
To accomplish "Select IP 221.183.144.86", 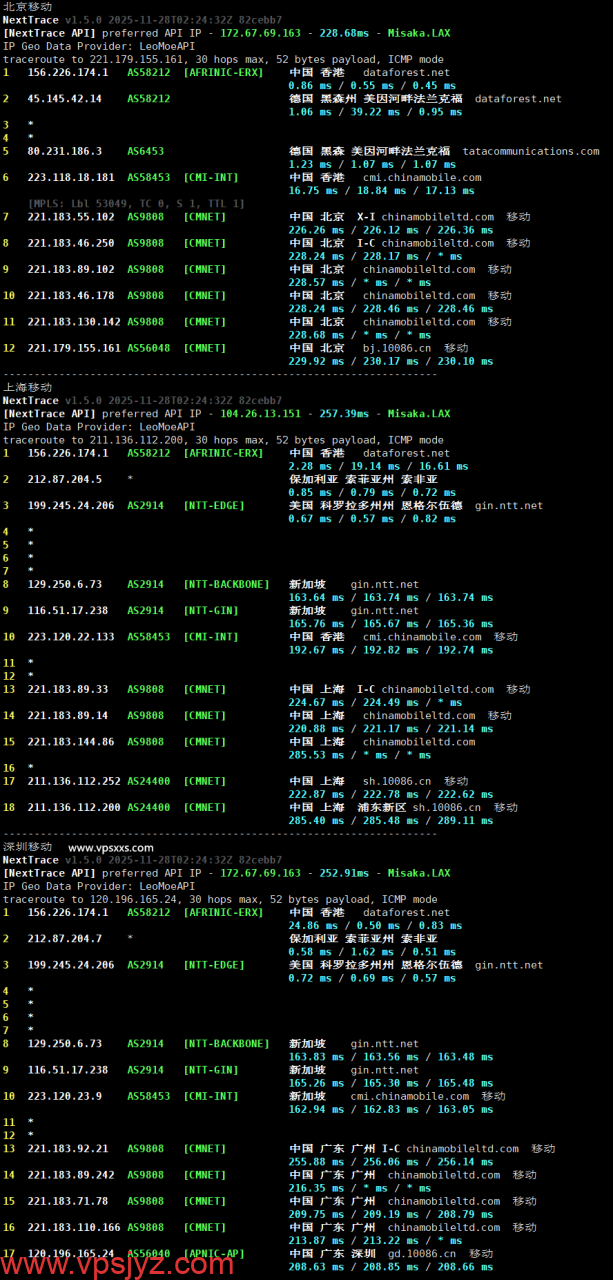I will 71,741.
